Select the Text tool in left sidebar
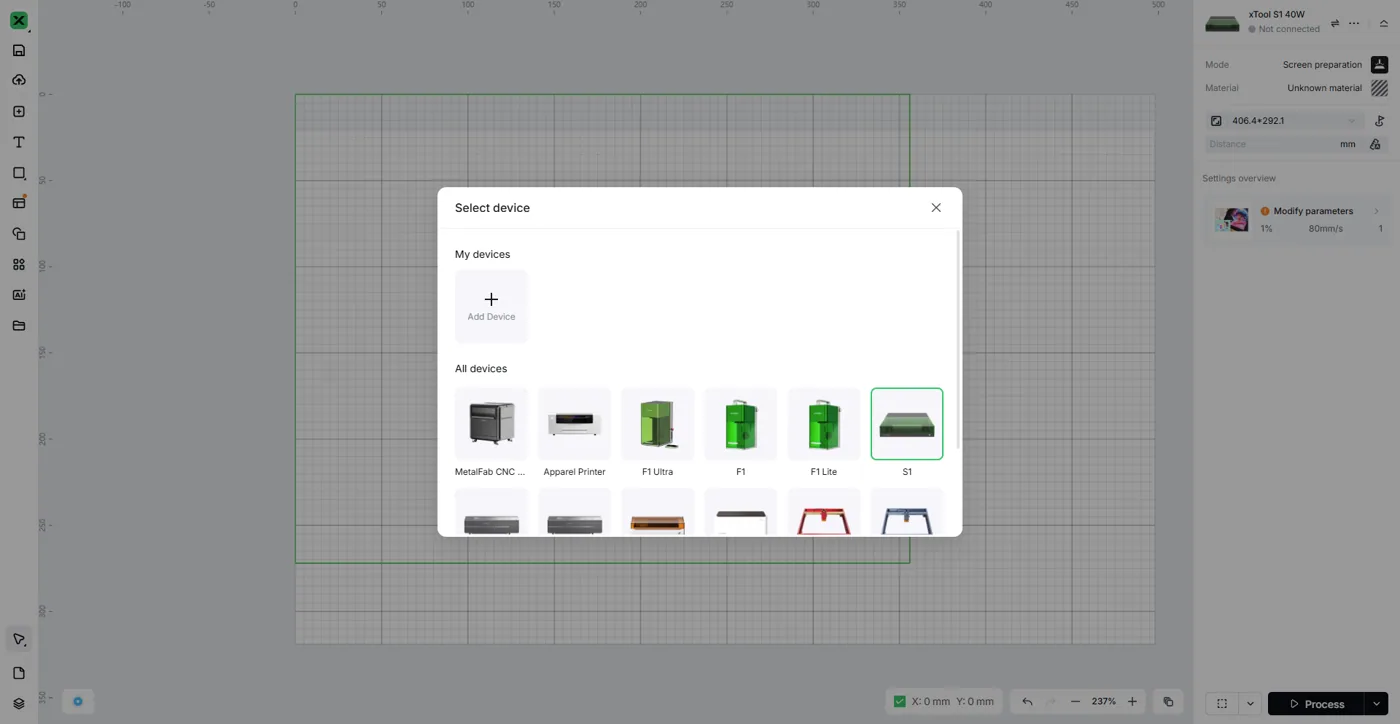 pyautogui.click(x=18, y=142)
